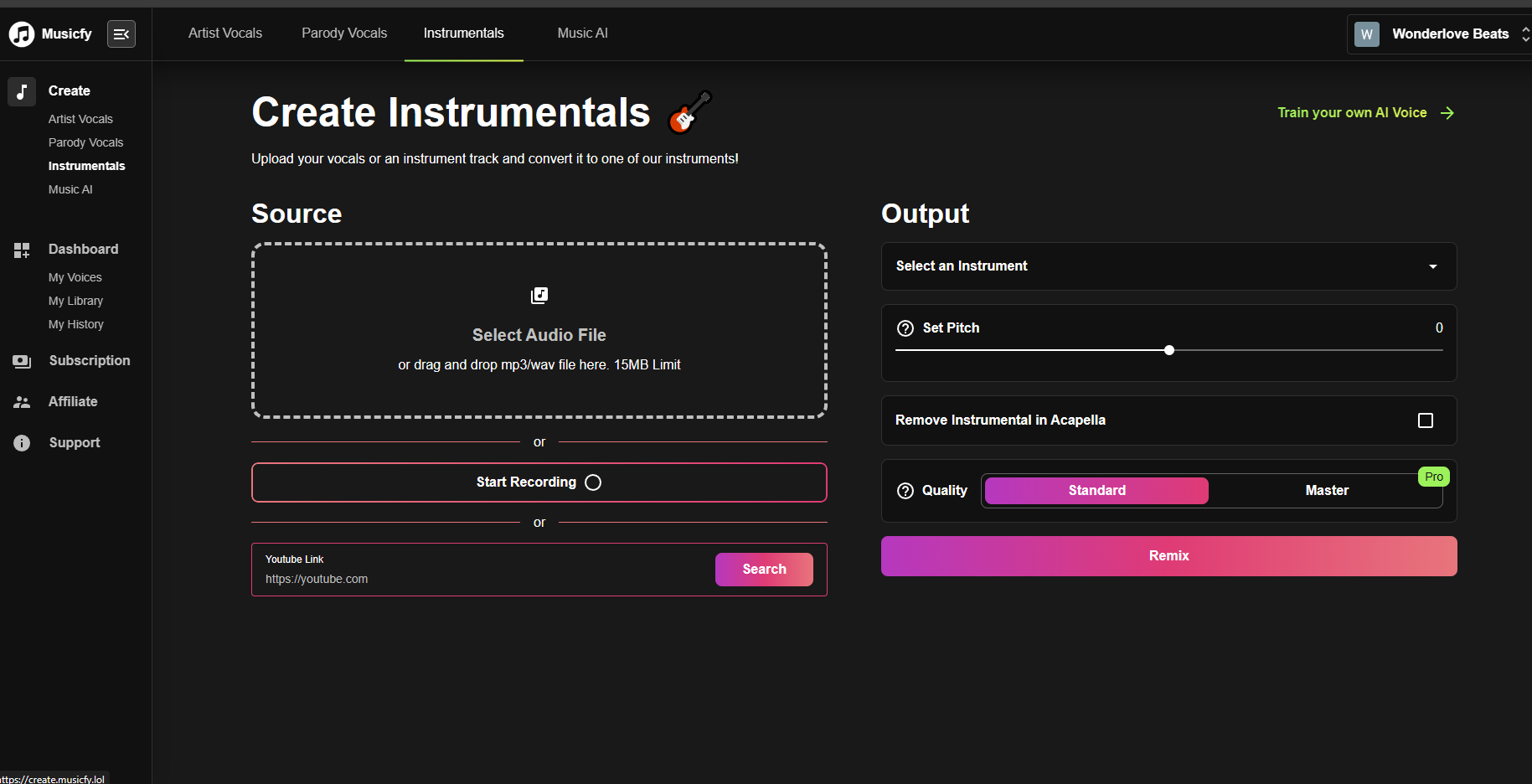Click the Set Pitch value 0
This screenshot has height=784, width=1532.
pyautogui.click(x=1439, y=328)
